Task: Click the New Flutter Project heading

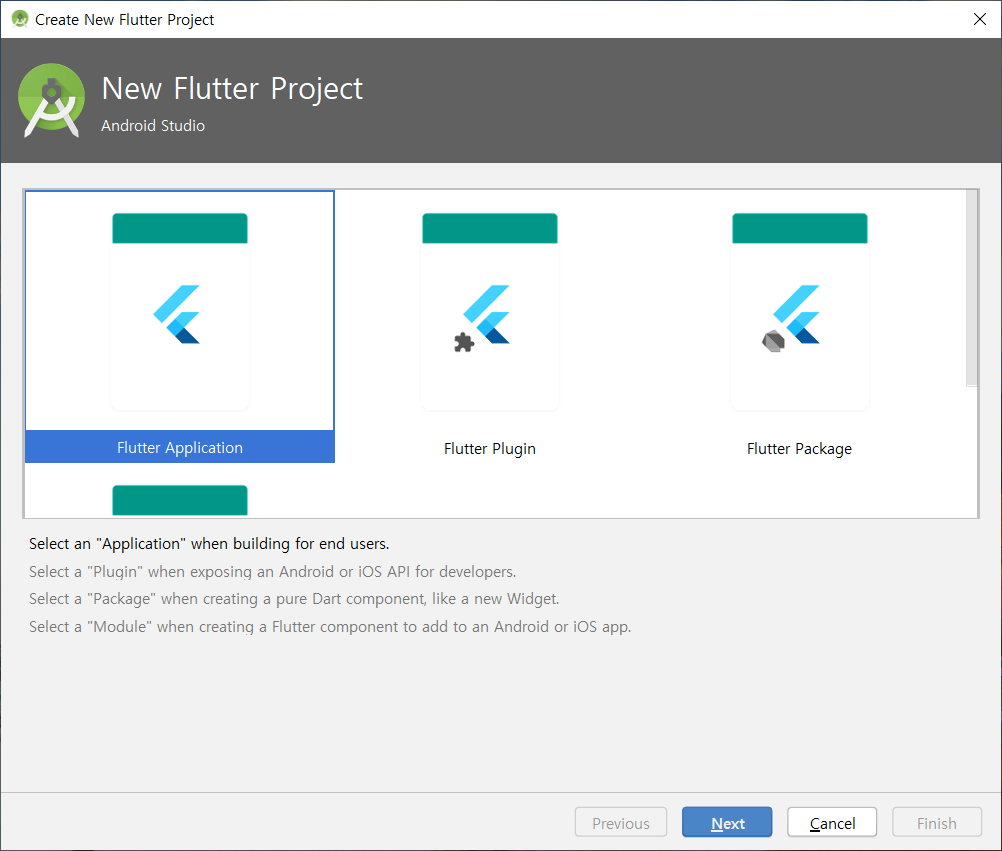Action: tap(232, 88)
